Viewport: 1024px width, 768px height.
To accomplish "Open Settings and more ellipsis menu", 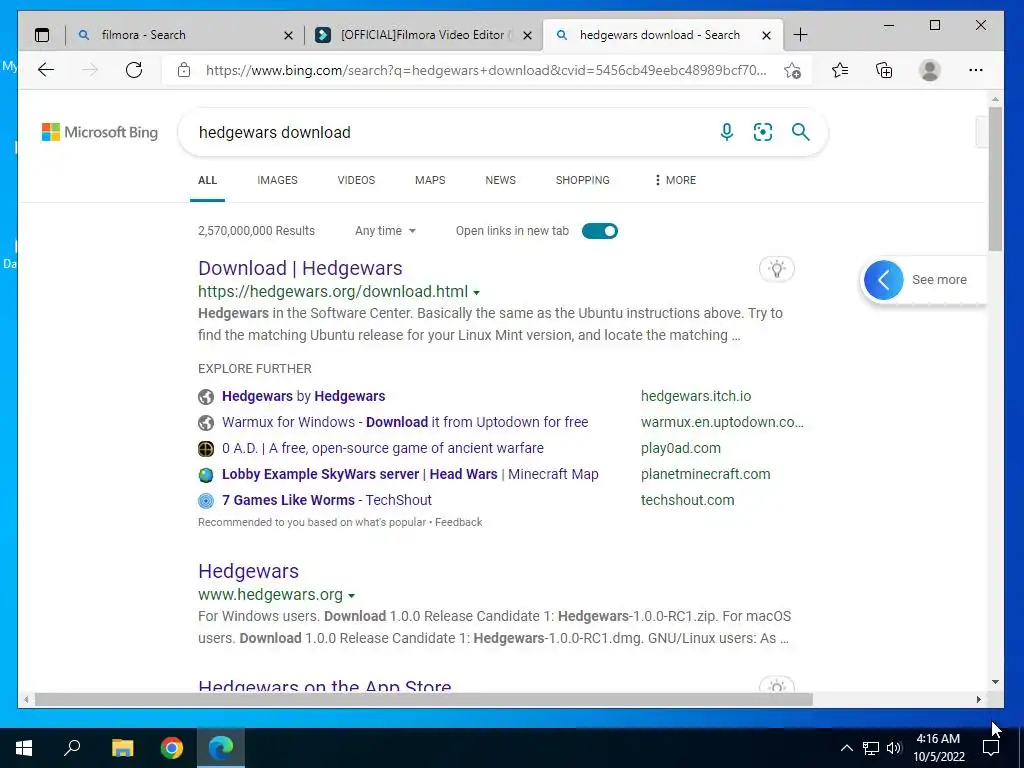I will point(976,70).
